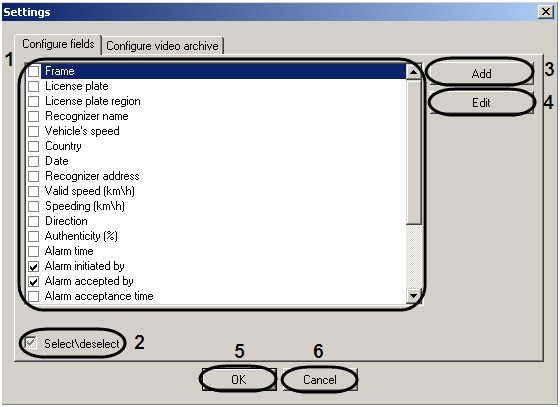The height and width of the screenshot is (407, 560).
Task: Click the list scroll down arrow
Action: click(414, 296)
